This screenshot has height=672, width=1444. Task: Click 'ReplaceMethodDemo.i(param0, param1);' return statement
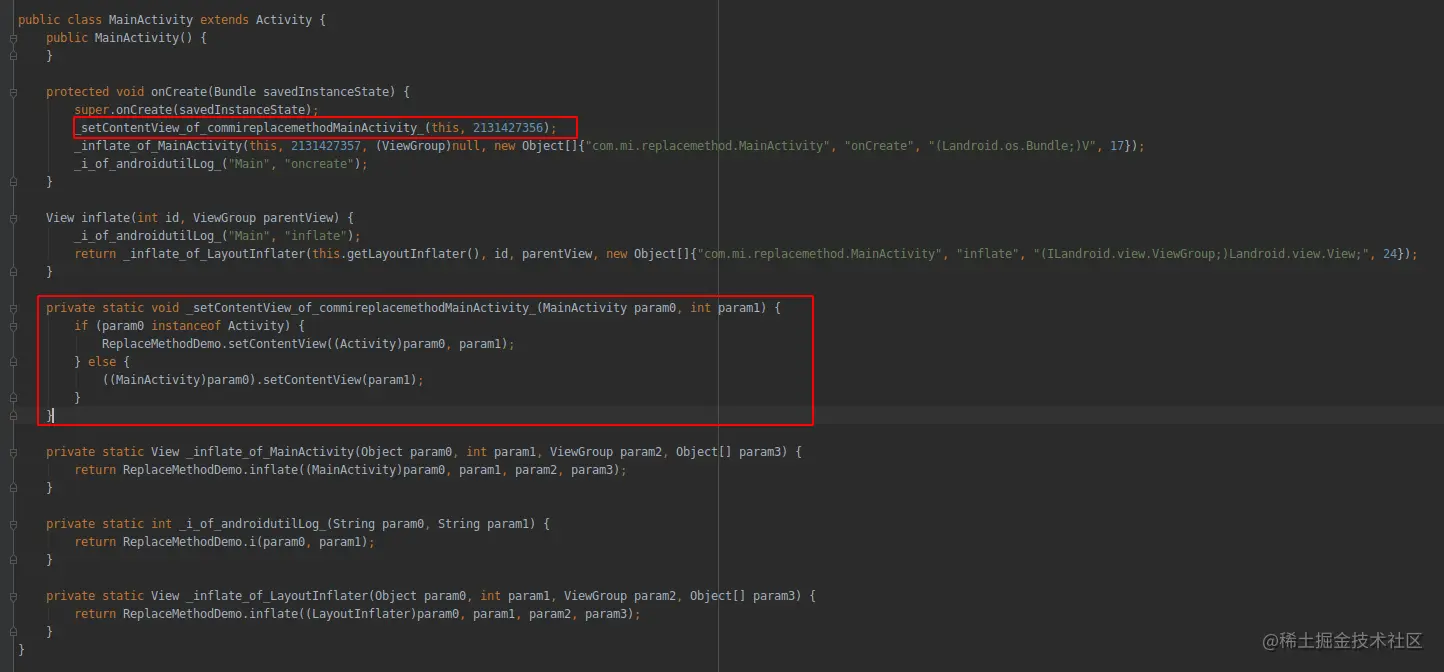click(225, 542)
